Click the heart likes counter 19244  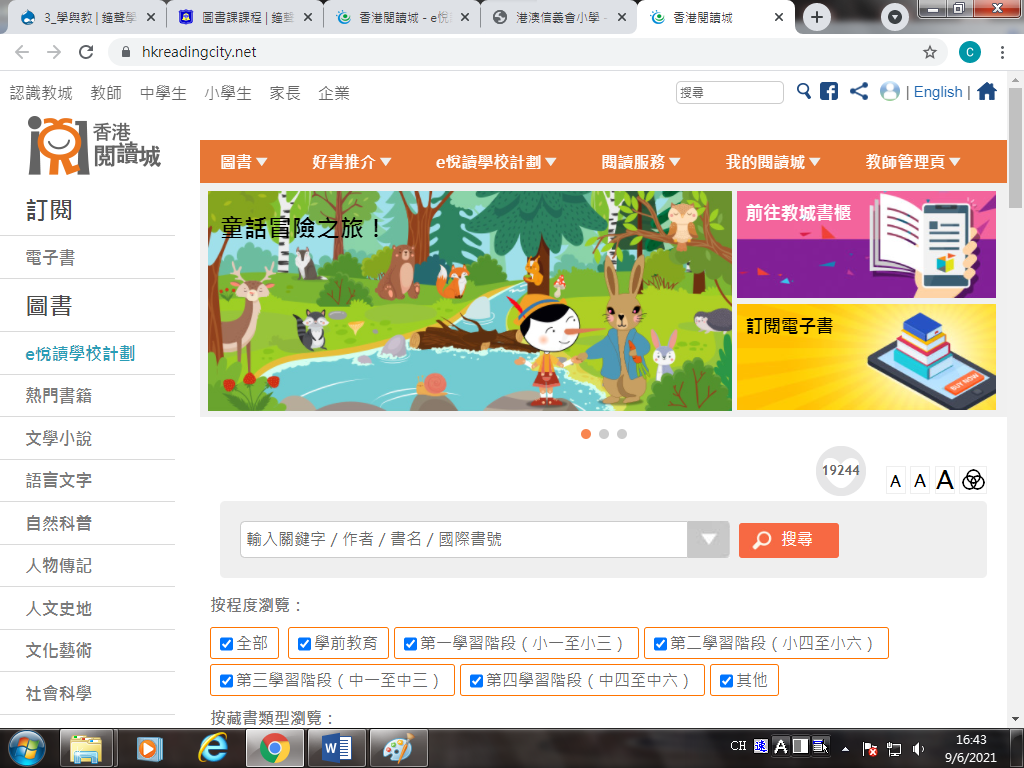(x=840, y=470)
